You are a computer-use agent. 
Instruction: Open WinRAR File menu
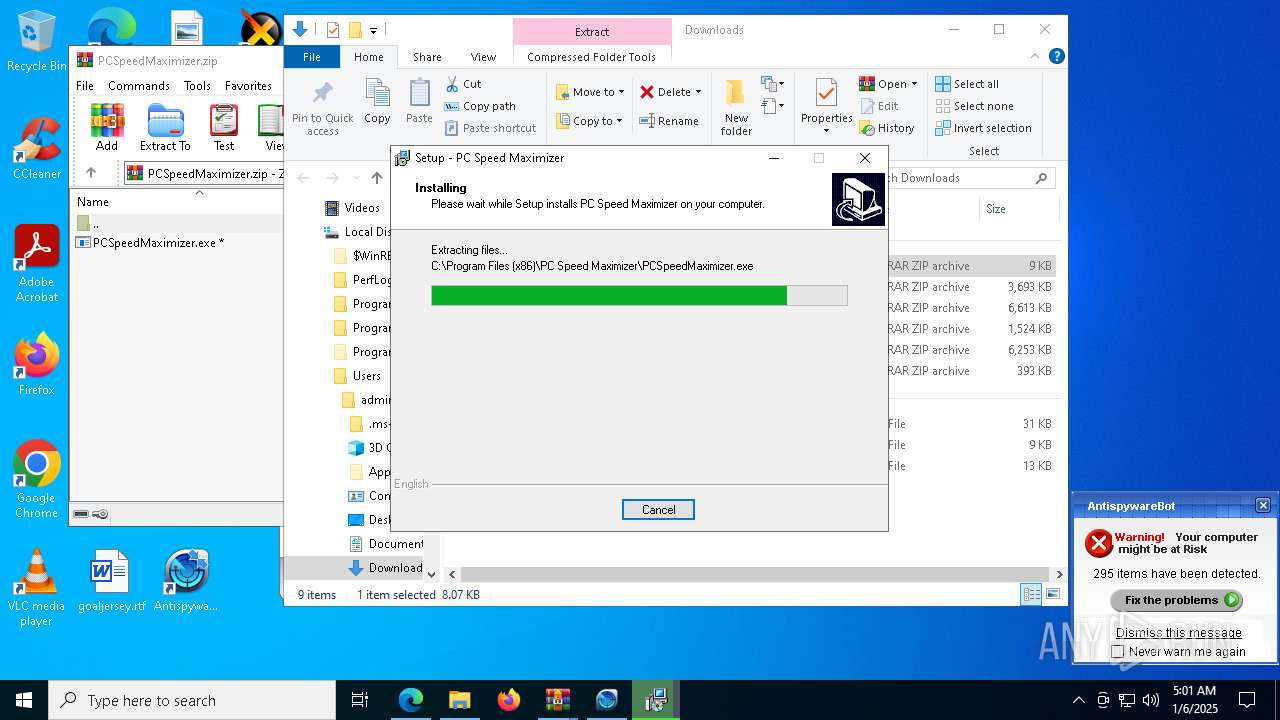85,86
